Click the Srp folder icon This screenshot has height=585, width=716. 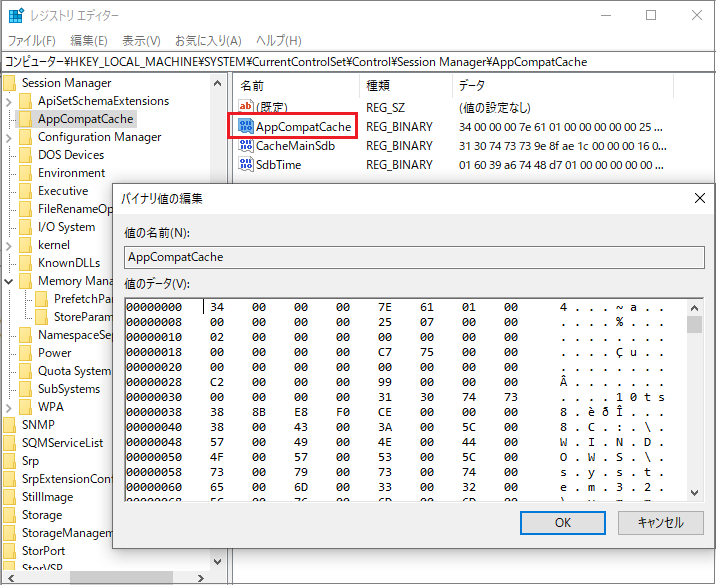tap(10, 461)
